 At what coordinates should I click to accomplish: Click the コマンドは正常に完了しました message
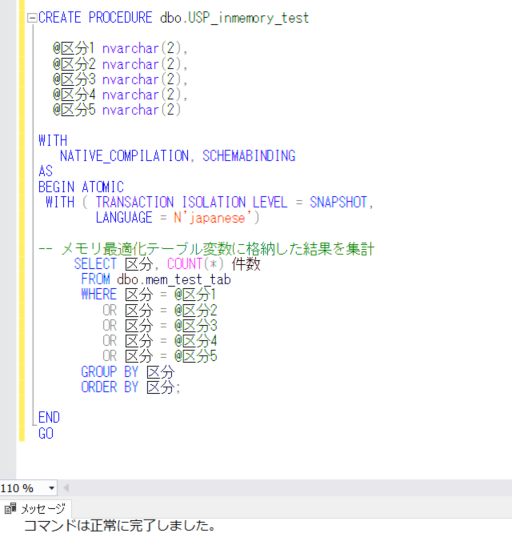[119, 525]
